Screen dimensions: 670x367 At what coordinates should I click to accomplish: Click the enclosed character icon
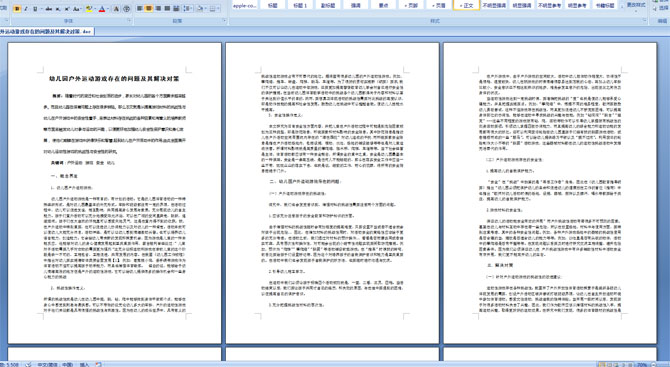(126, 9)
